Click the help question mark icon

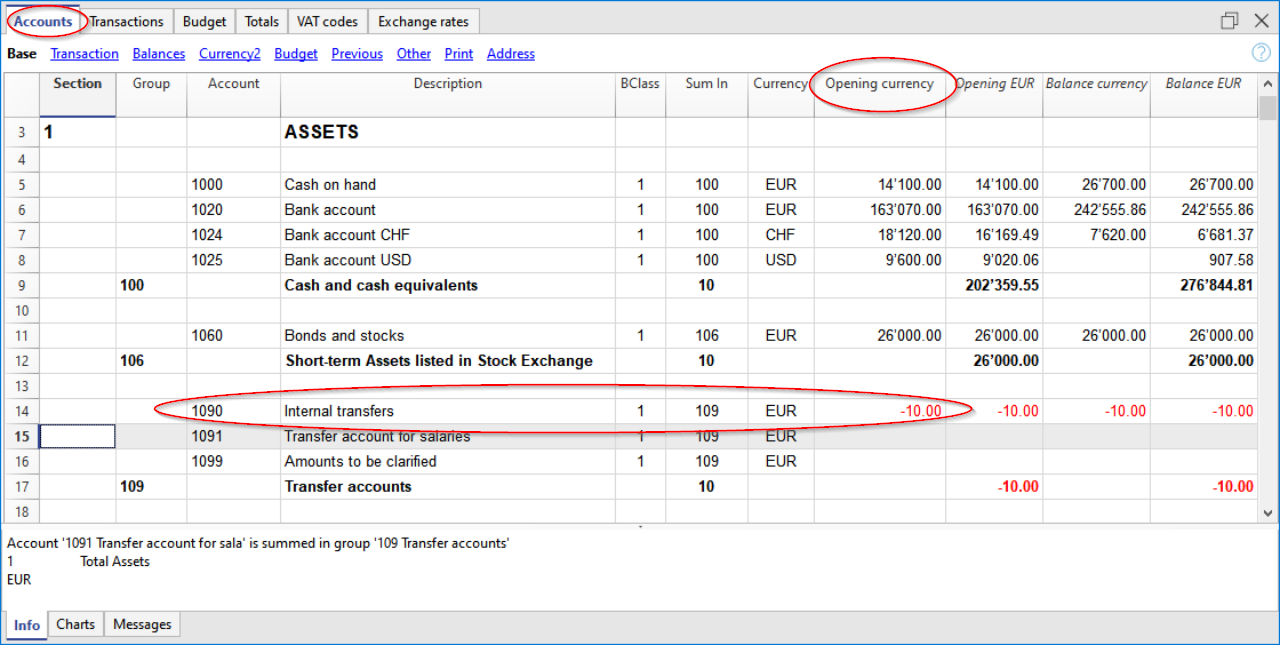(x=1261, y=53)
